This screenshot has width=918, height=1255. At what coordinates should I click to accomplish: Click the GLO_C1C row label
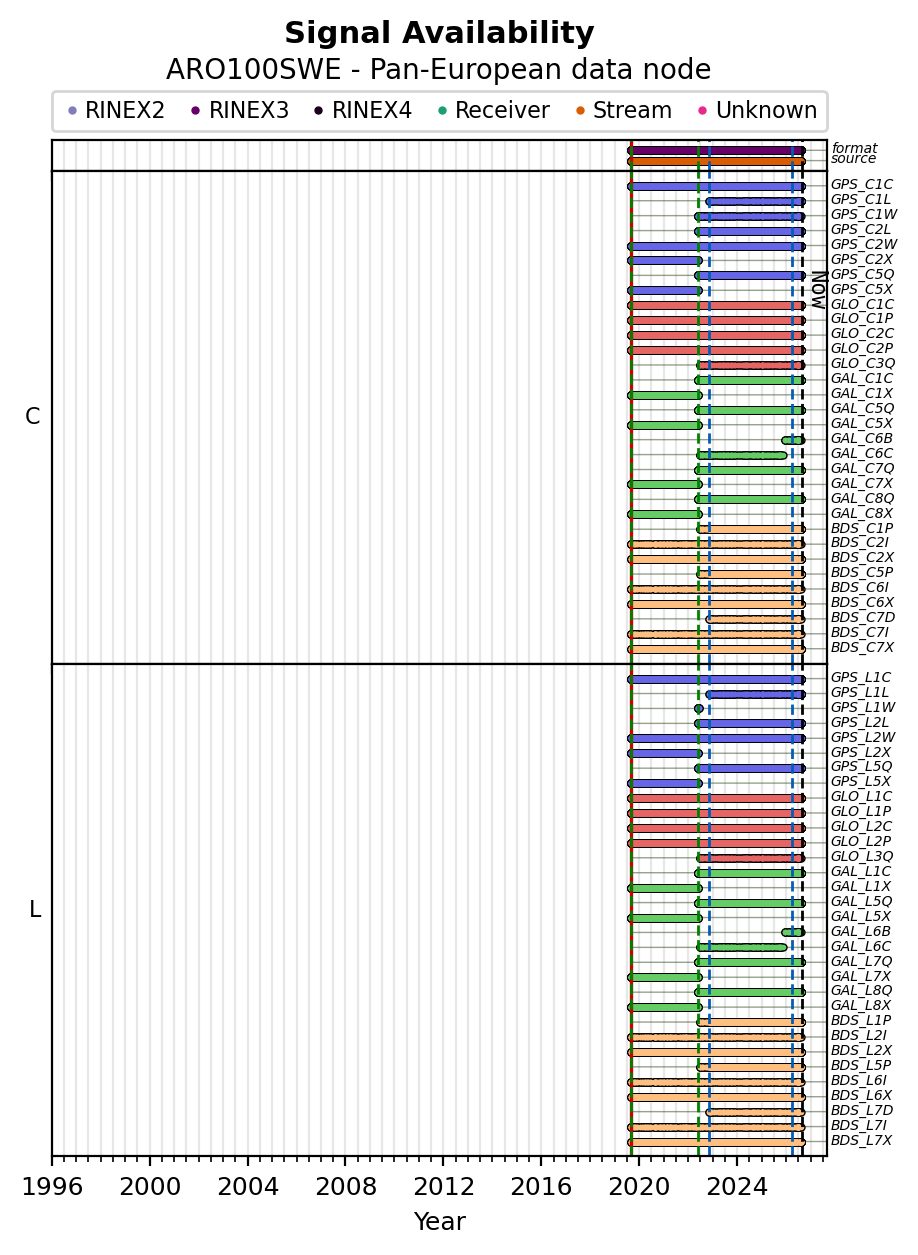[863, 304]
